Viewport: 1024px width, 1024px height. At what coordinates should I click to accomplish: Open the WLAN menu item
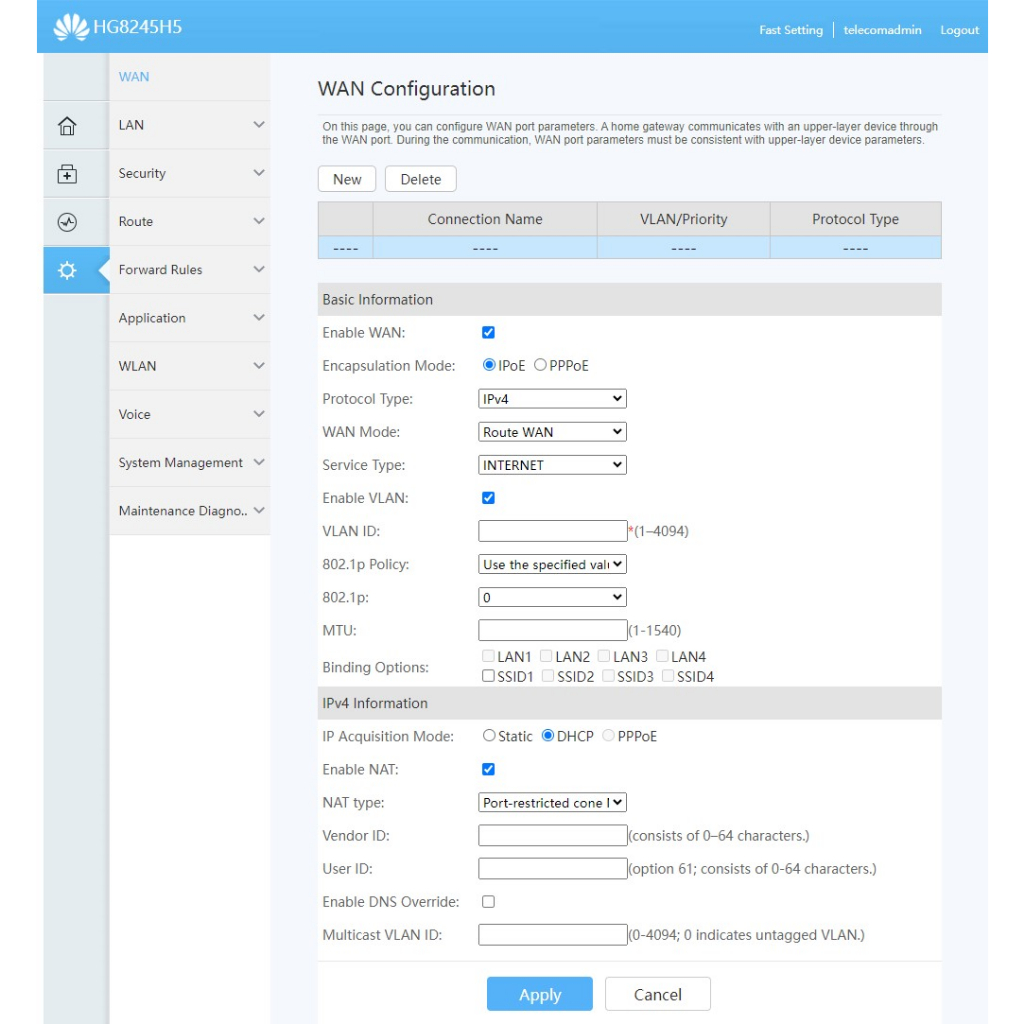[x=189, y=366]
